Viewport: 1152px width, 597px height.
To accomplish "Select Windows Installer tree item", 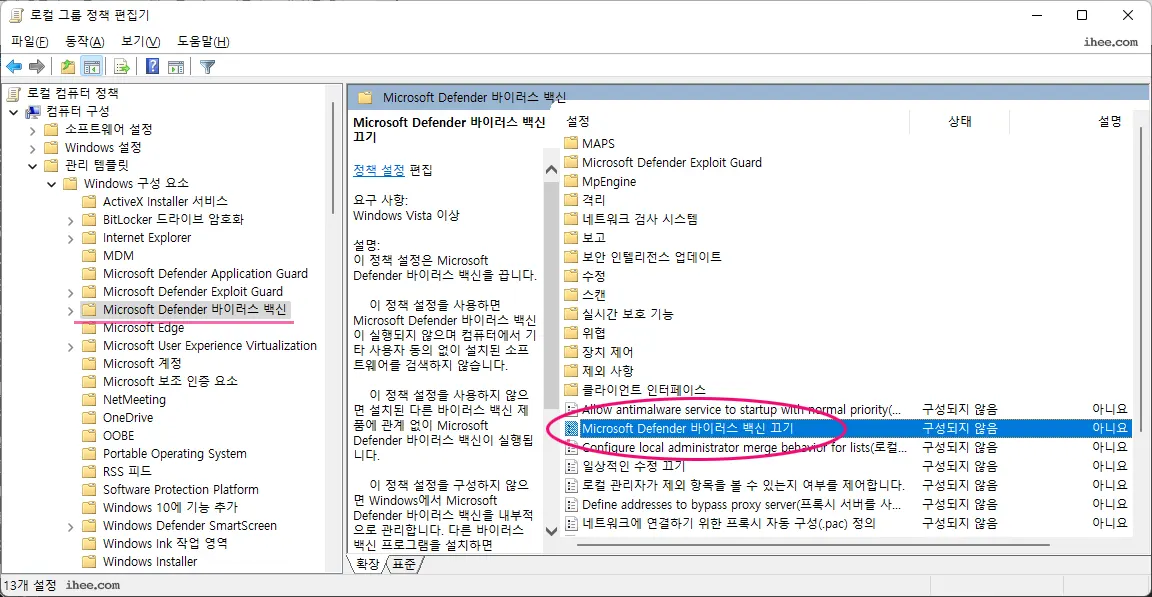I will point(150,562).
